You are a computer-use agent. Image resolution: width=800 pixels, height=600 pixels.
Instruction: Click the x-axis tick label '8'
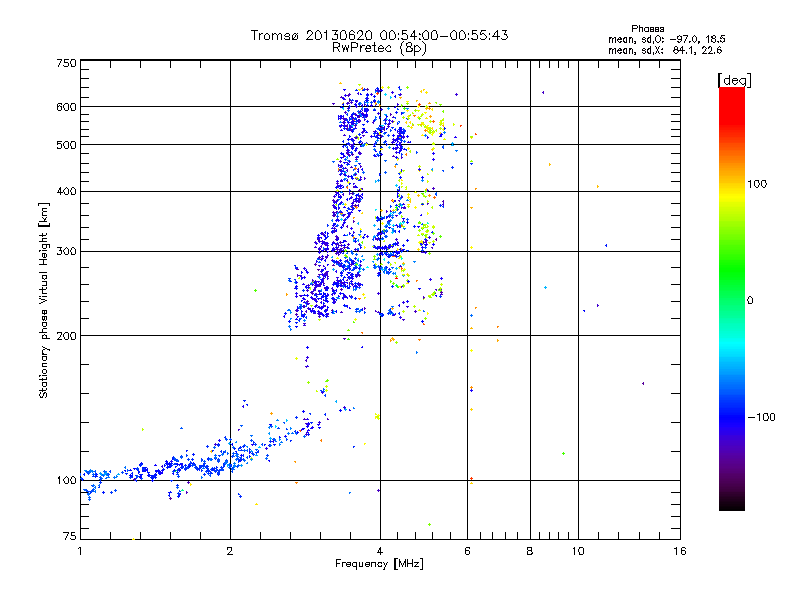(x=530, y=551)
